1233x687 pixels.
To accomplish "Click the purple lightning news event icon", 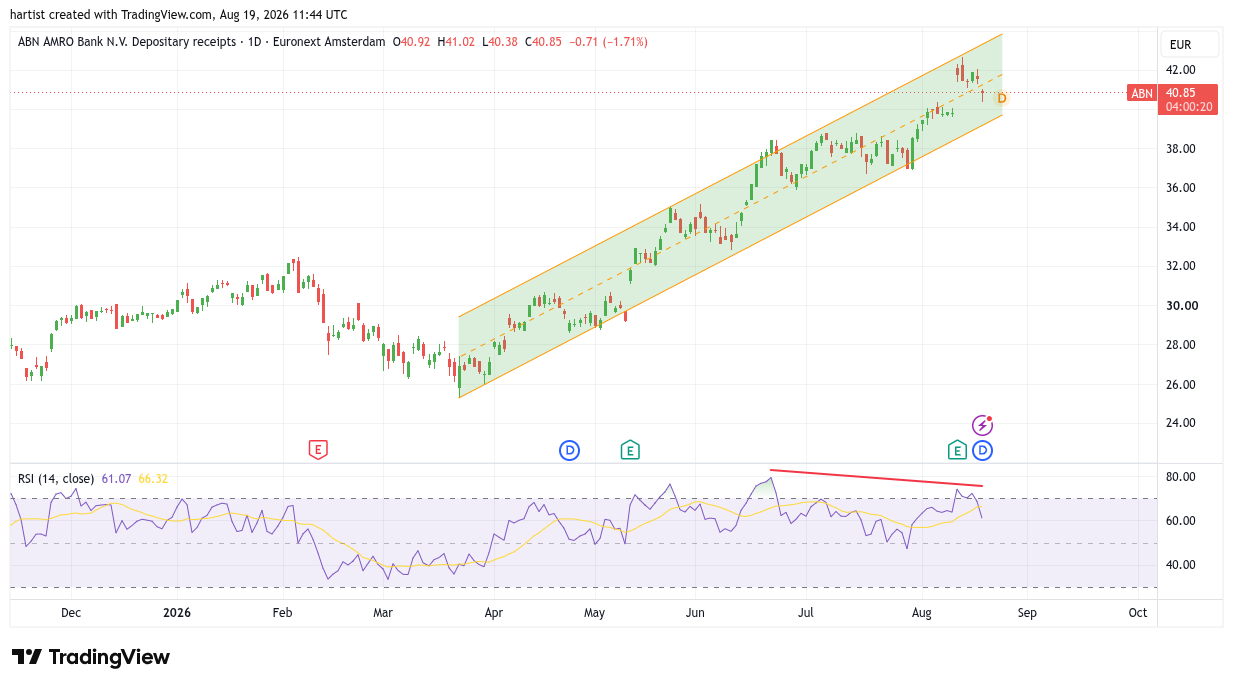I will pyautogui.click(x=983, y=425).
